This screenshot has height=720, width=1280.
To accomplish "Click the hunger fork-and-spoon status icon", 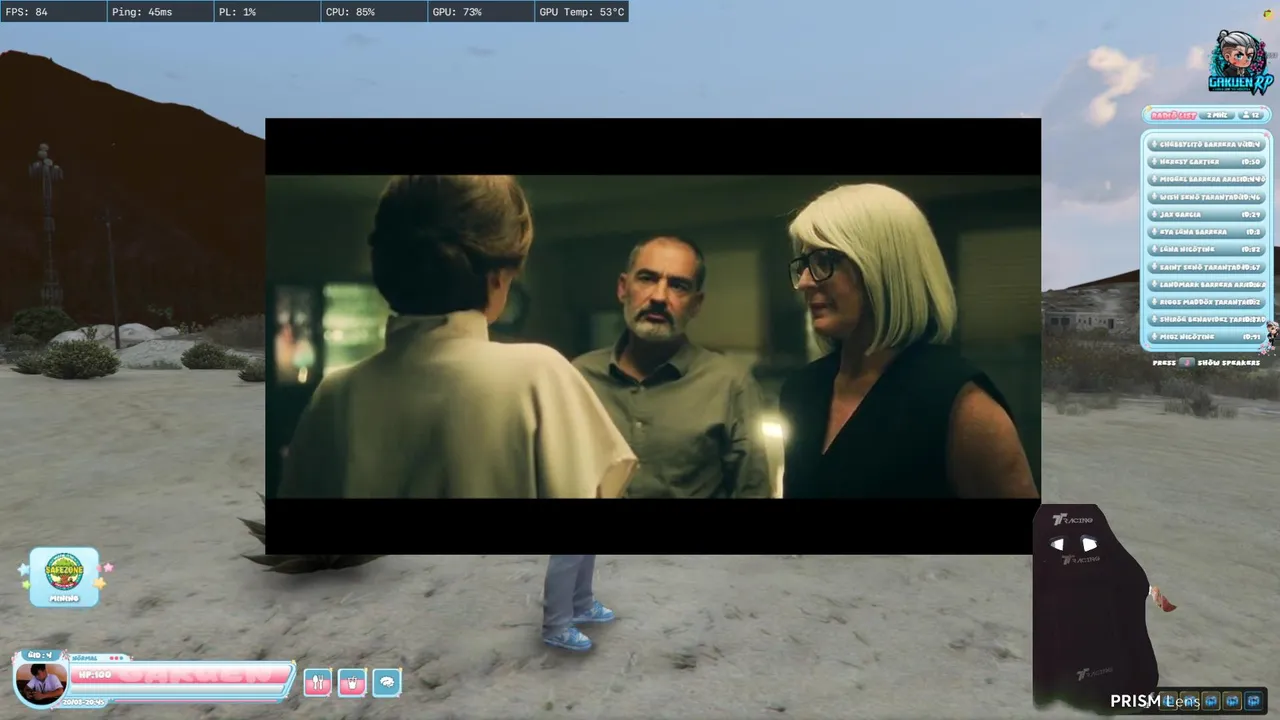I will (x=317, y=682).
